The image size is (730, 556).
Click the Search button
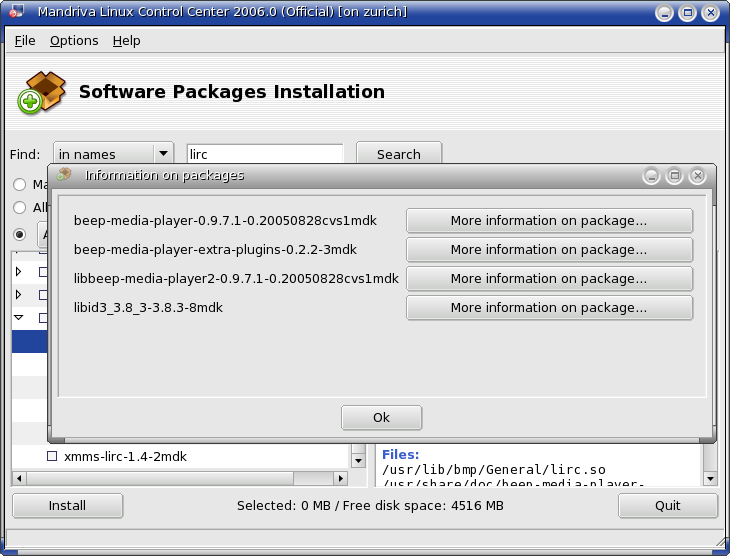pyautogui.click(x=399, y=154)
